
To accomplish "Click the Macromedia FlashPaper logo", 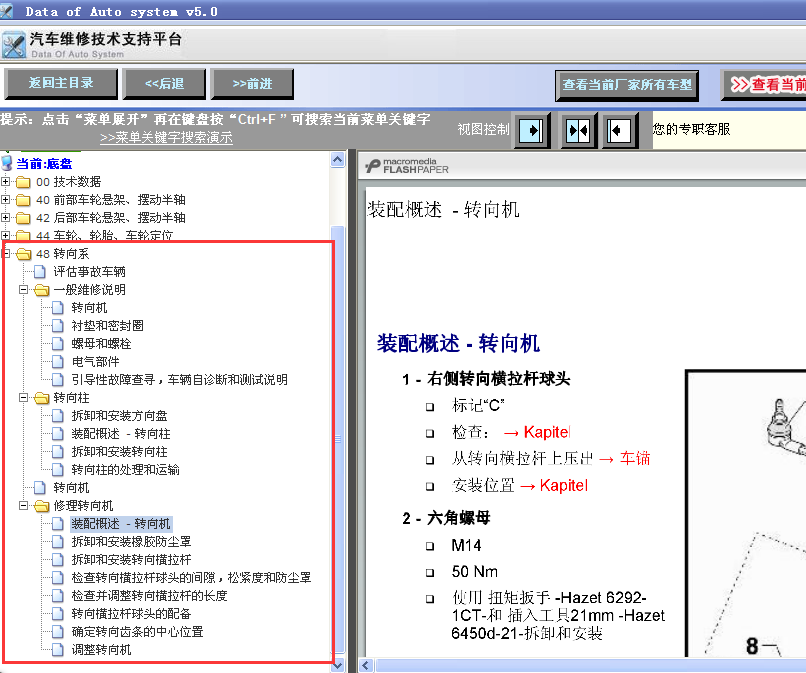I will coord(407,166).
